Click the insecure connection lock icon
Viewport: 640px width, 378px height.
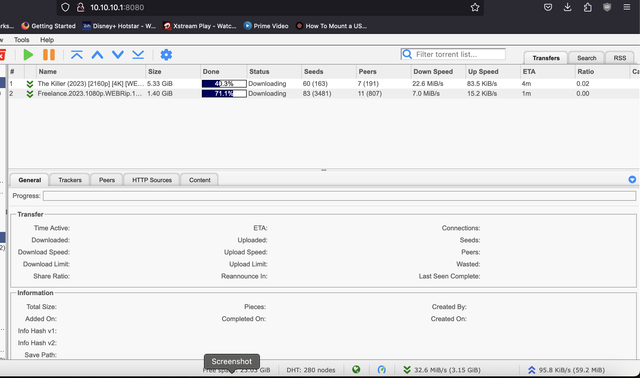(80, 7)
